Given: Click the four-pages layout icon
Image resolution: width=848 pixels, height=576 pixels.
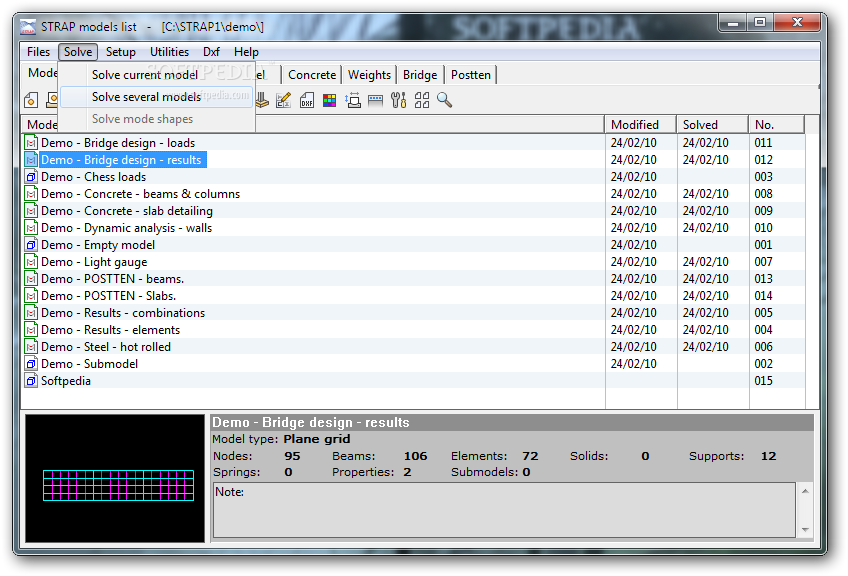Looking at the screenshot, I should tap(422, 100).
